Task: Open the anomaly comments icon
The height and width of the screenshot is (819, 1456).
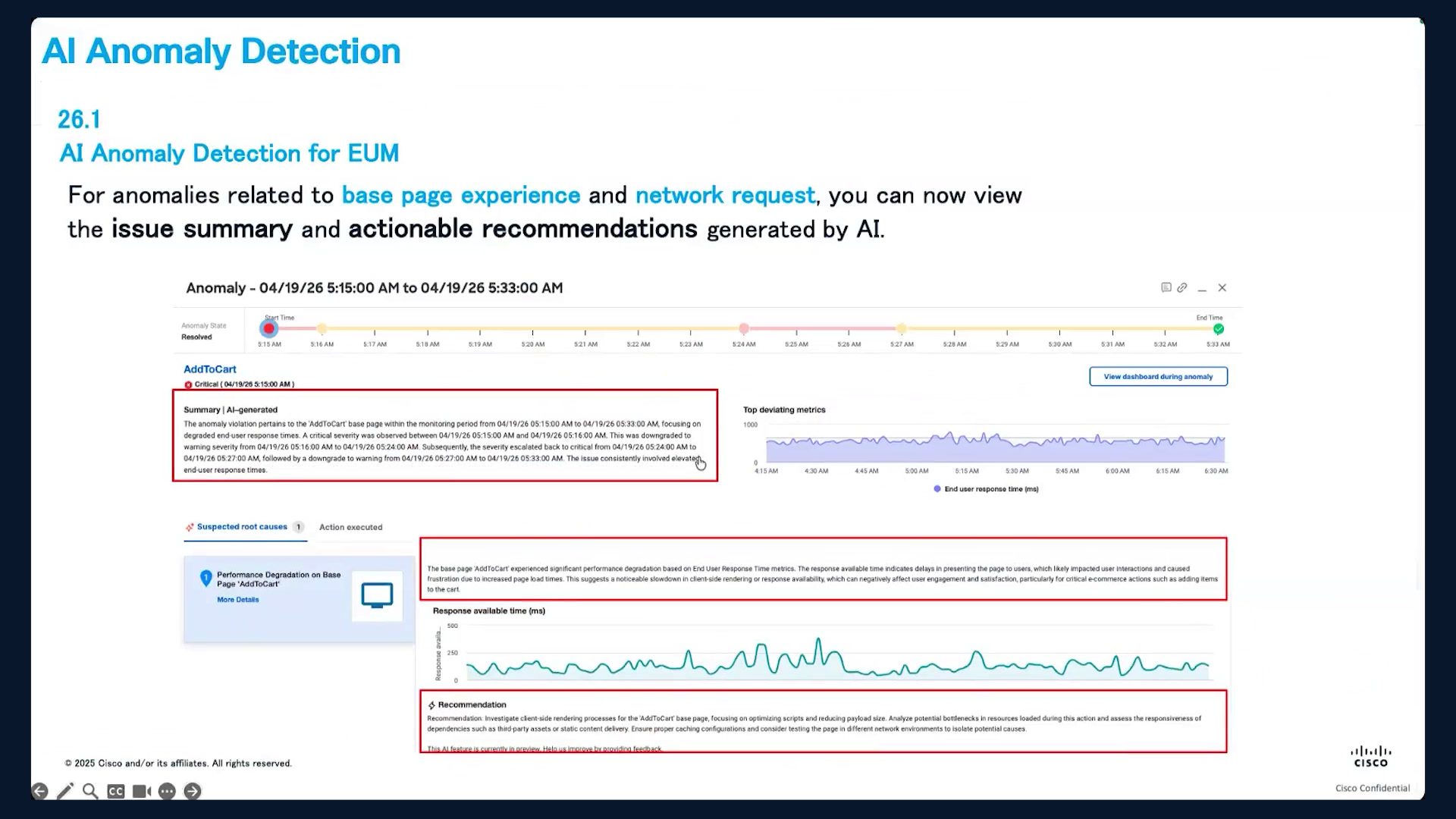Action: click(1166, 287)
